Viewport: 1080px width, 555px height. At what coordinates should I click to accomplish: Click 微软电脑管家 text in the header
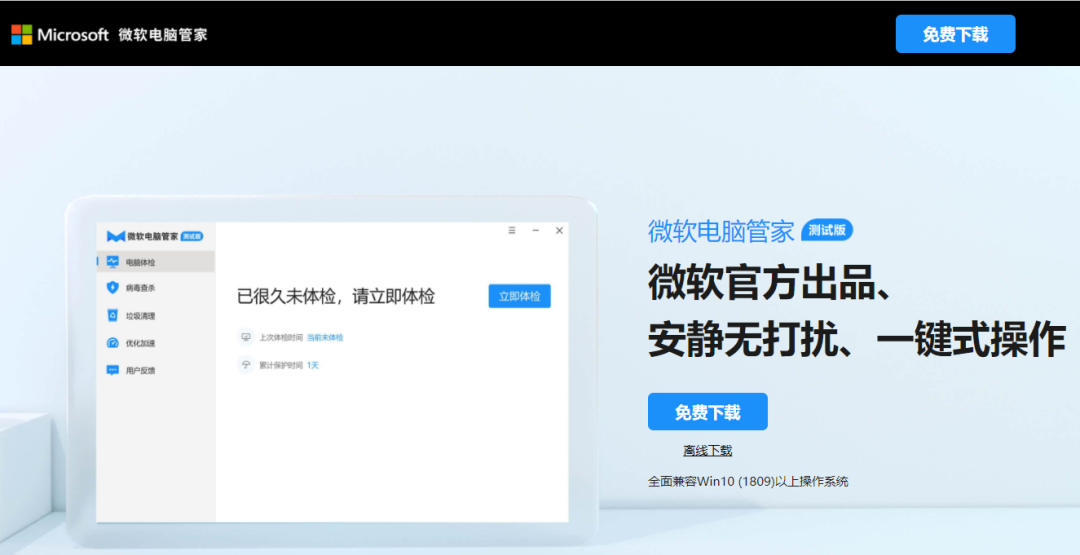click(163, 35)
